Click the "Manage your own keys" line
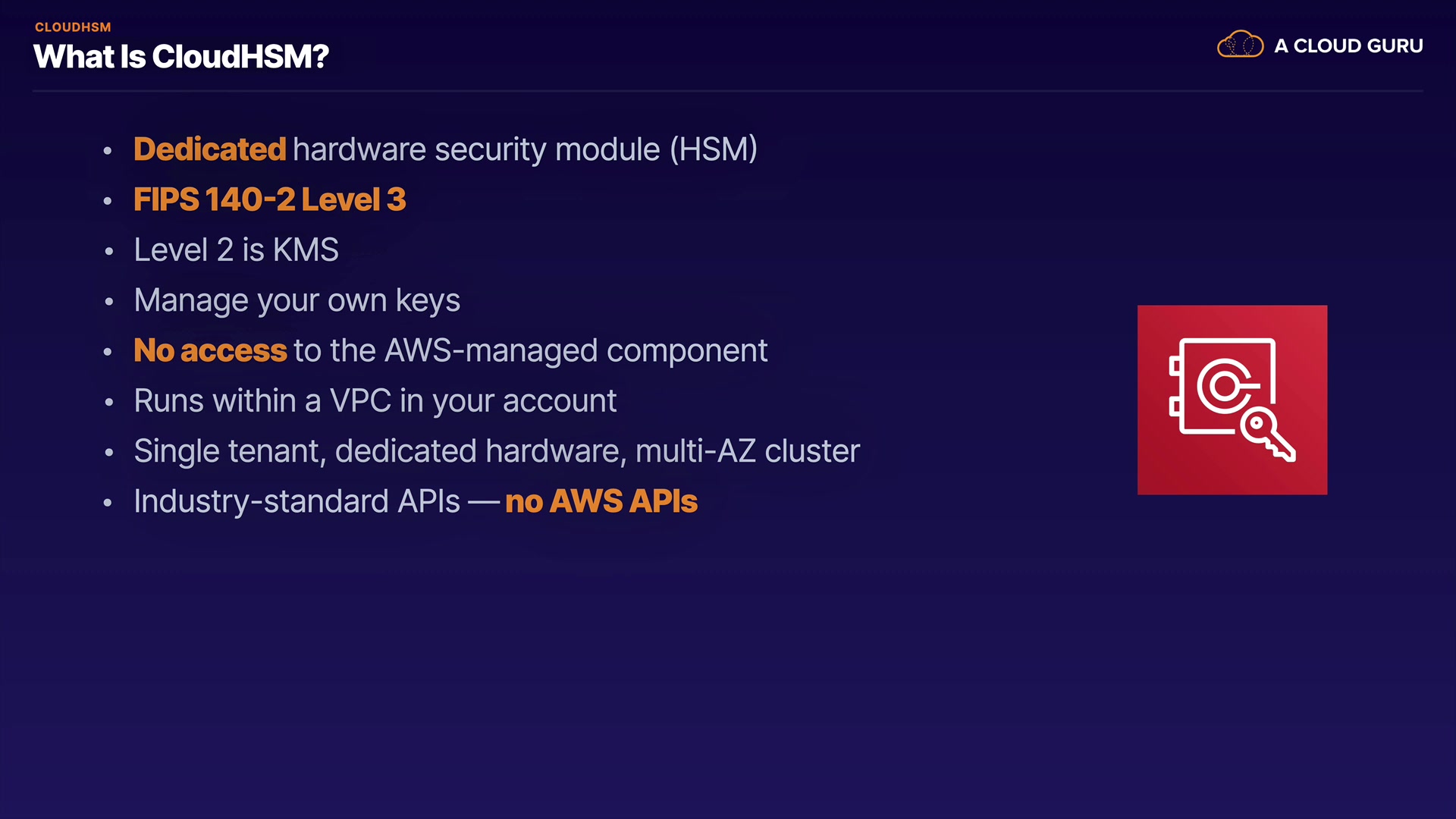The height and width of the screenshot is (819, 1456). pos(297,300)
